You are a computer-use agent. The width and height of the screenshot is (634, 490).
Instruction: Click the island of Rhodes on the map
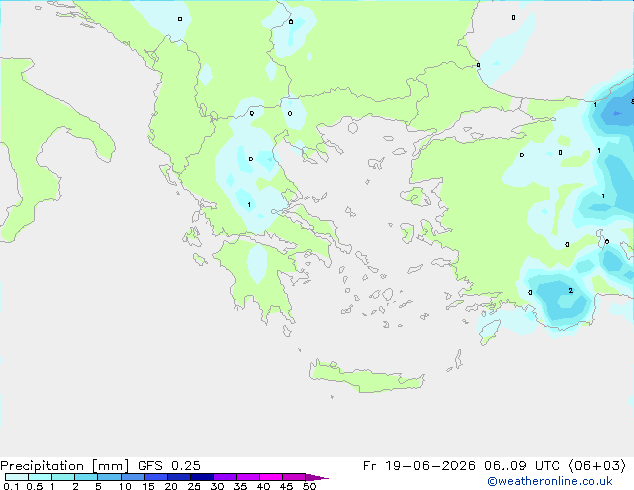pyautogui.click(x=489, y=332)
